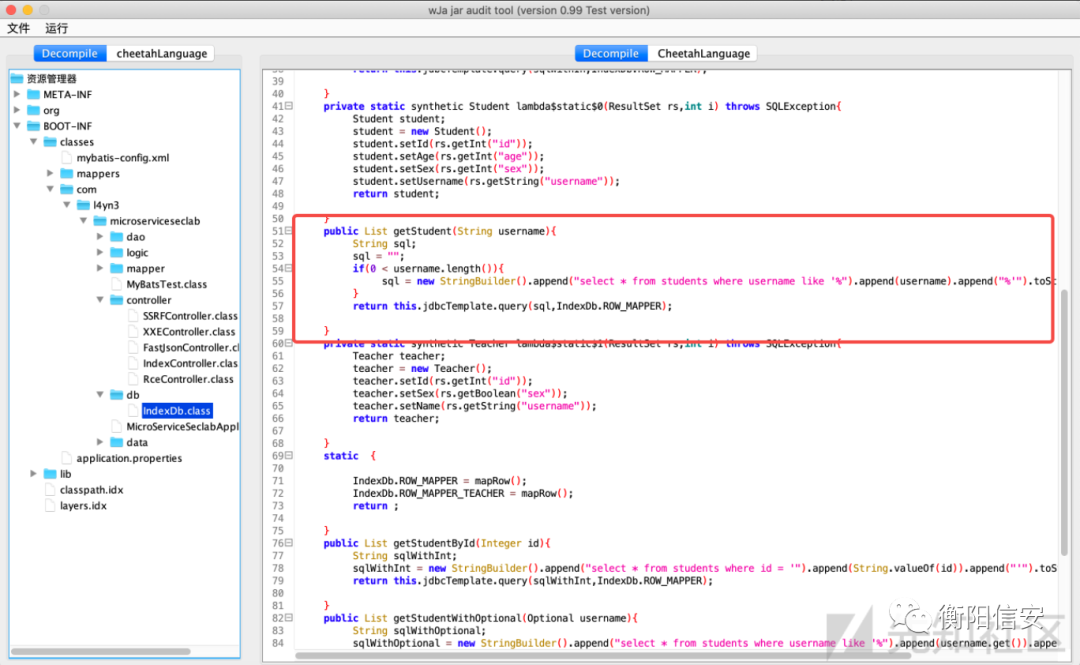Collapse code fold at line 76
This screenshot has height=665, width=1080.
[289, 543]
